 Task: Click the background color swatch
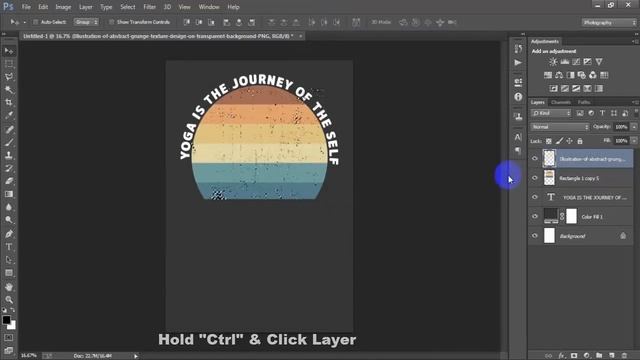[13, 326]
